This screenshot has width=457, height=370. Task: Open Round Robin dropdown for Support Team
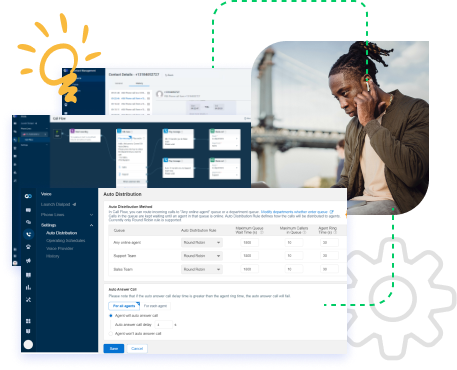[x=202, y=256]
